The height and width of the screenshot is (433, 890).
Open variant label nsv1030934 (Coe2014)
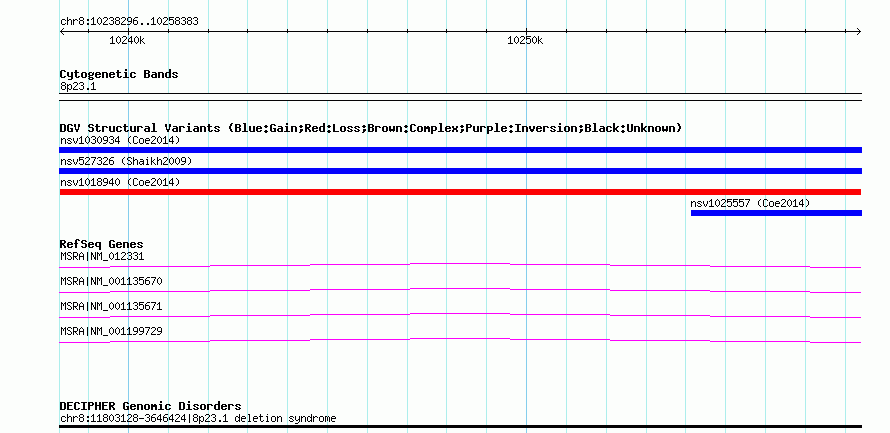click(120, 140)
